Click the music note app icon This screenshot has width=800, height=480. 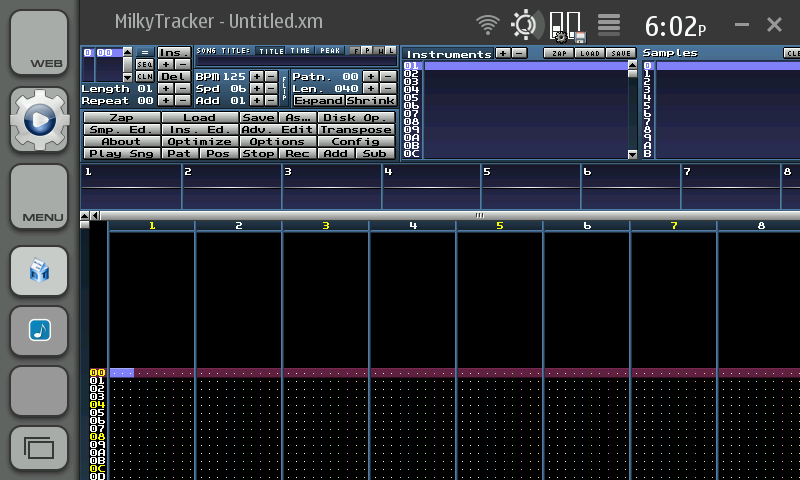coord(39,329)
